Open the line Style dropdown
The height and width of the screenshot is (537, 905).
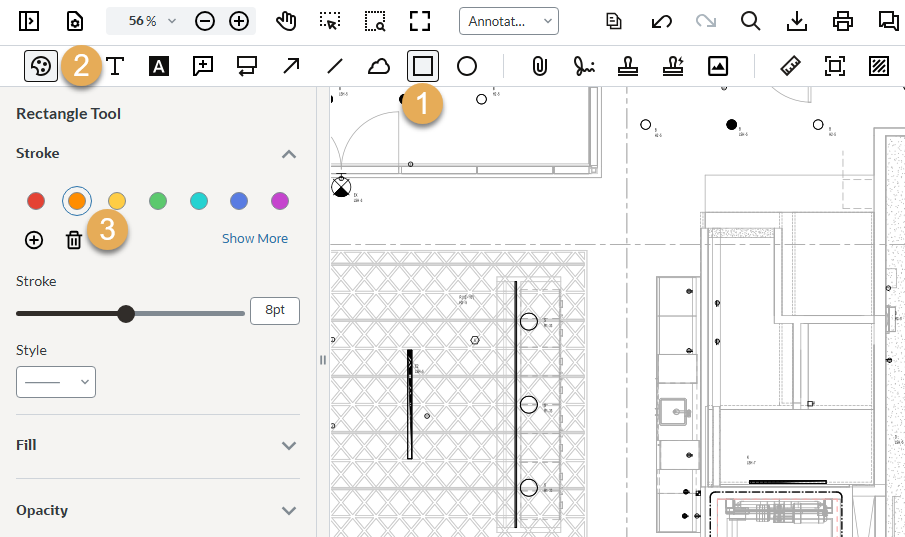click(56, 382)
